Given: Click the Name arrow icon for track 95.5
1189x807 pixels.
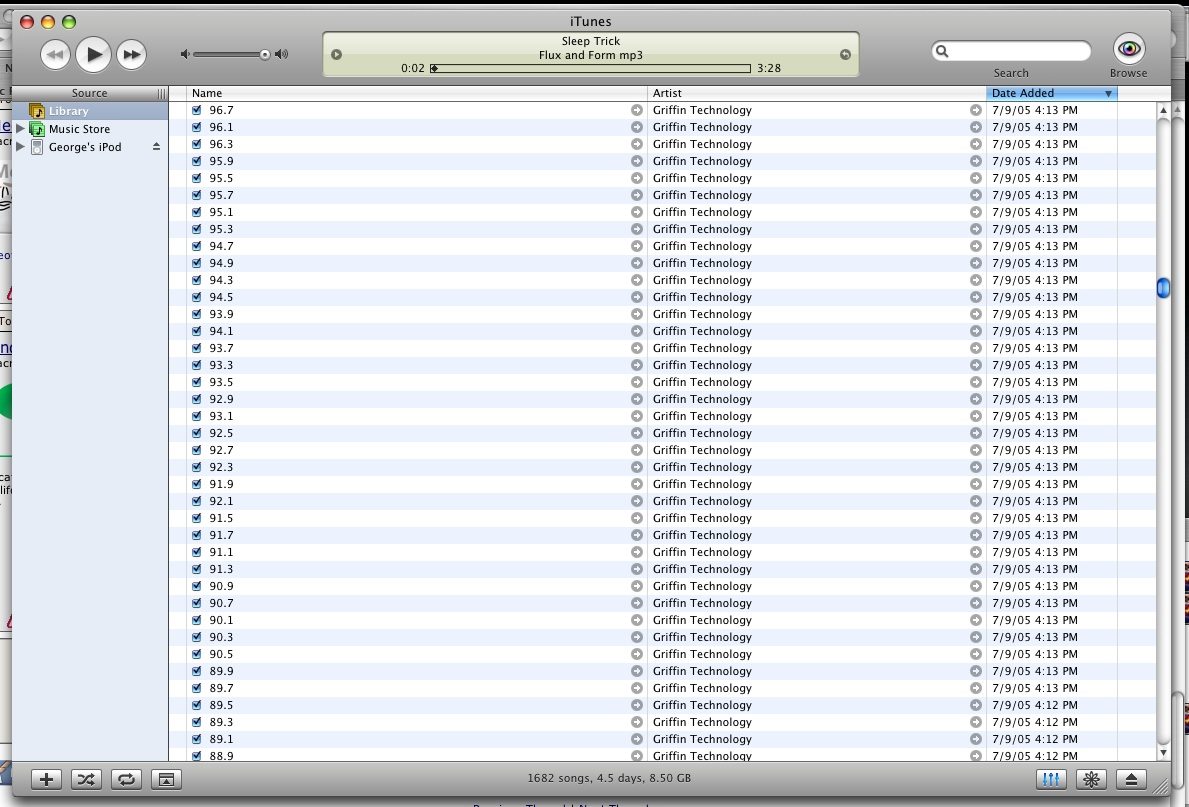Looking at the screenshot, I should click(637, 178).
